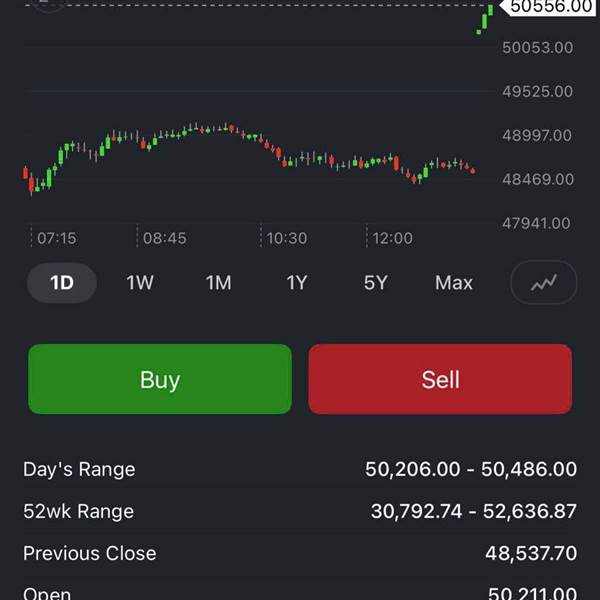Select the Previous Close row
The width and height of the screenshot is (600, 600).
pyautogui.click(x=300, y=553)
